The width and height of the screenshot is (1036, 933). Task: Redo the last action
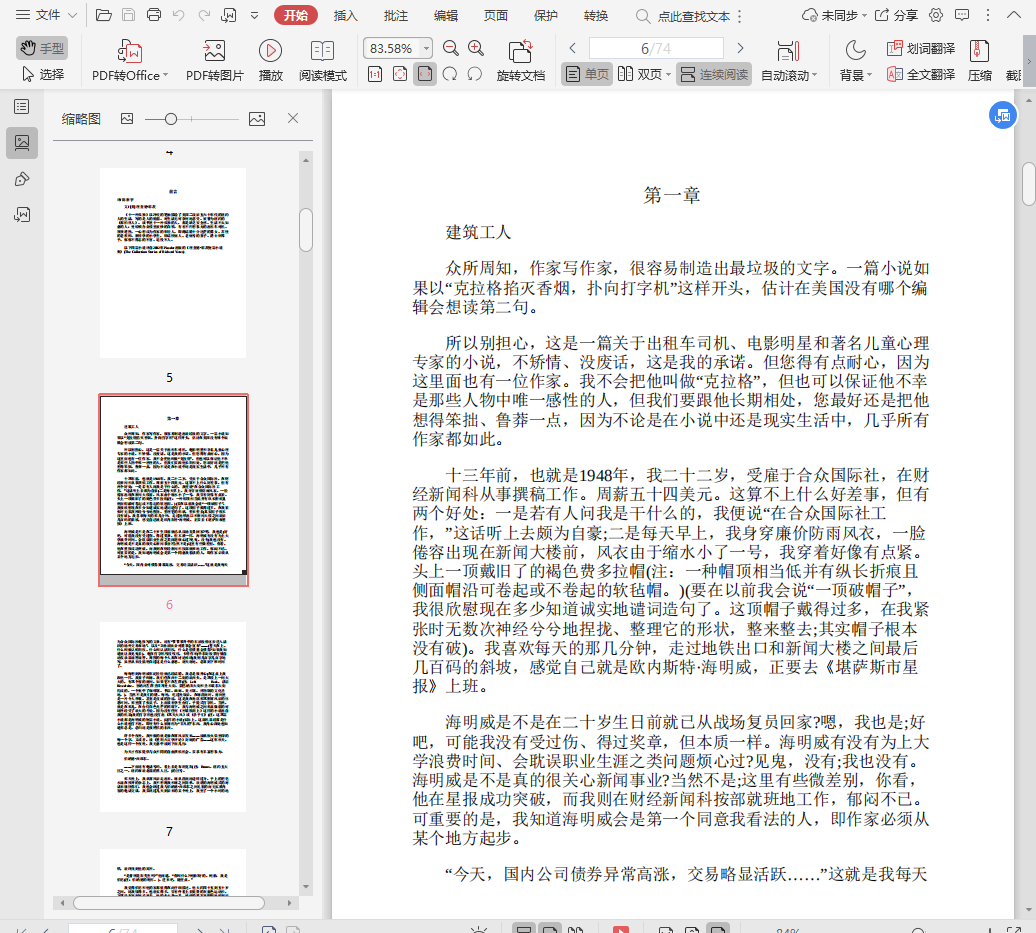tap(204, 15)
